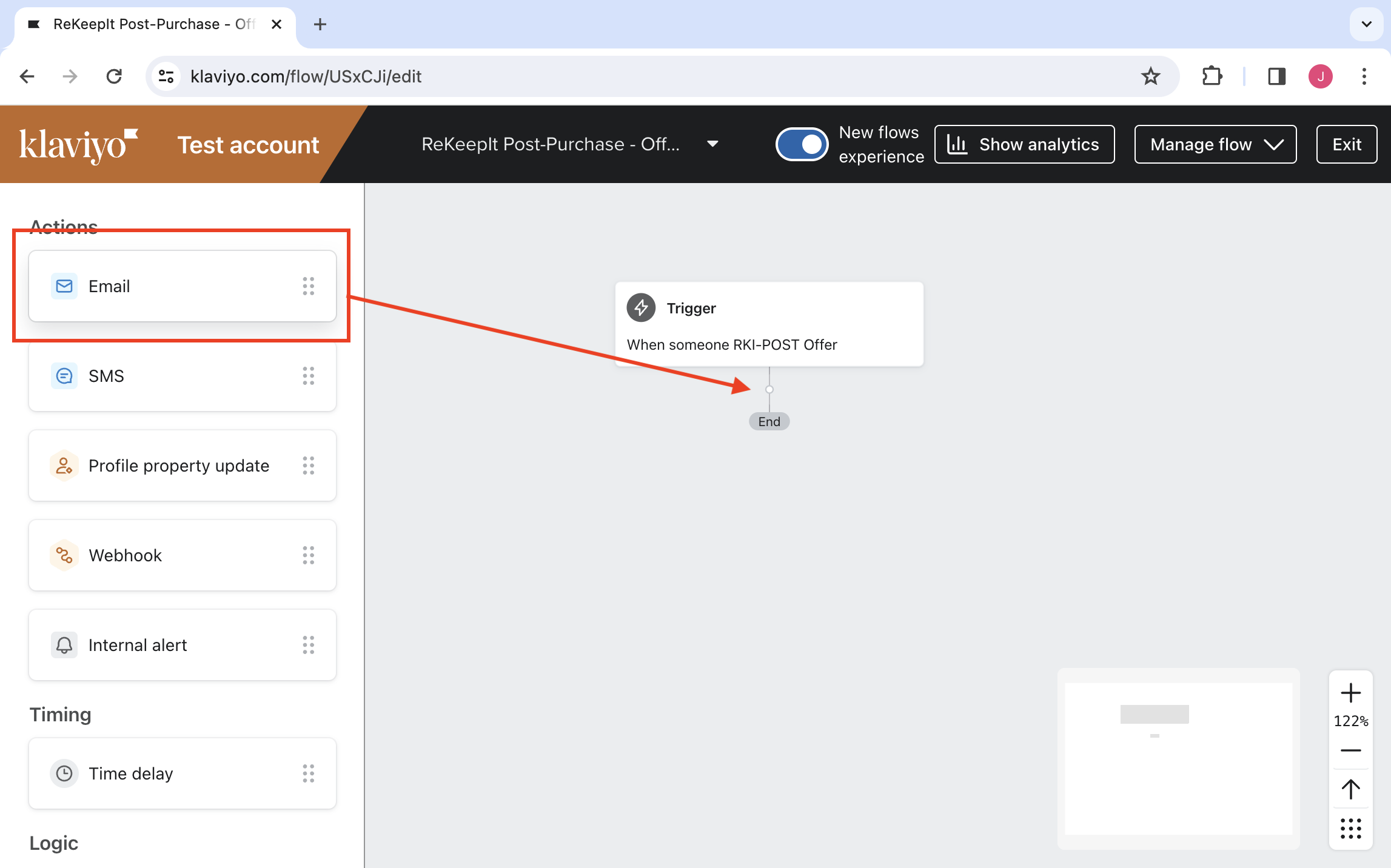
Task: Click the Exit button
Action: point(1346,144)
